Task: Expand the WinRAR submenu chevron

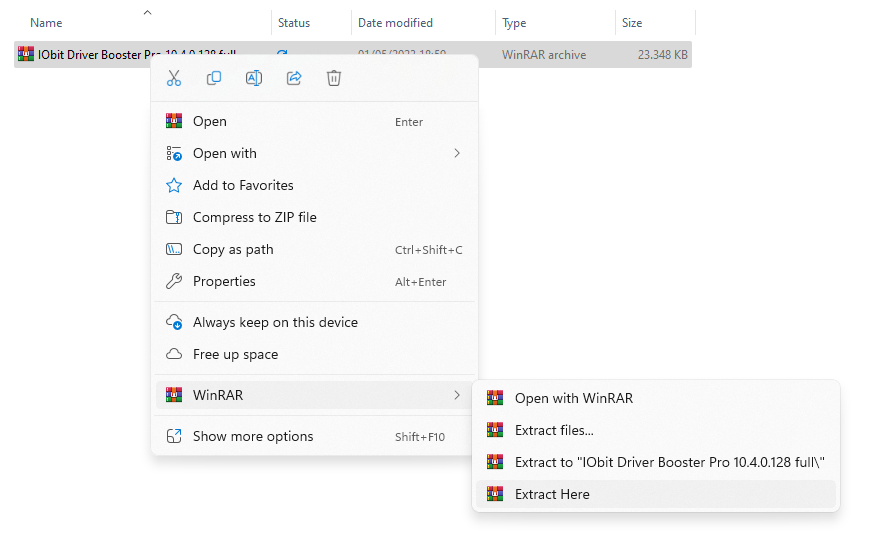Action: tap(457, 395)
